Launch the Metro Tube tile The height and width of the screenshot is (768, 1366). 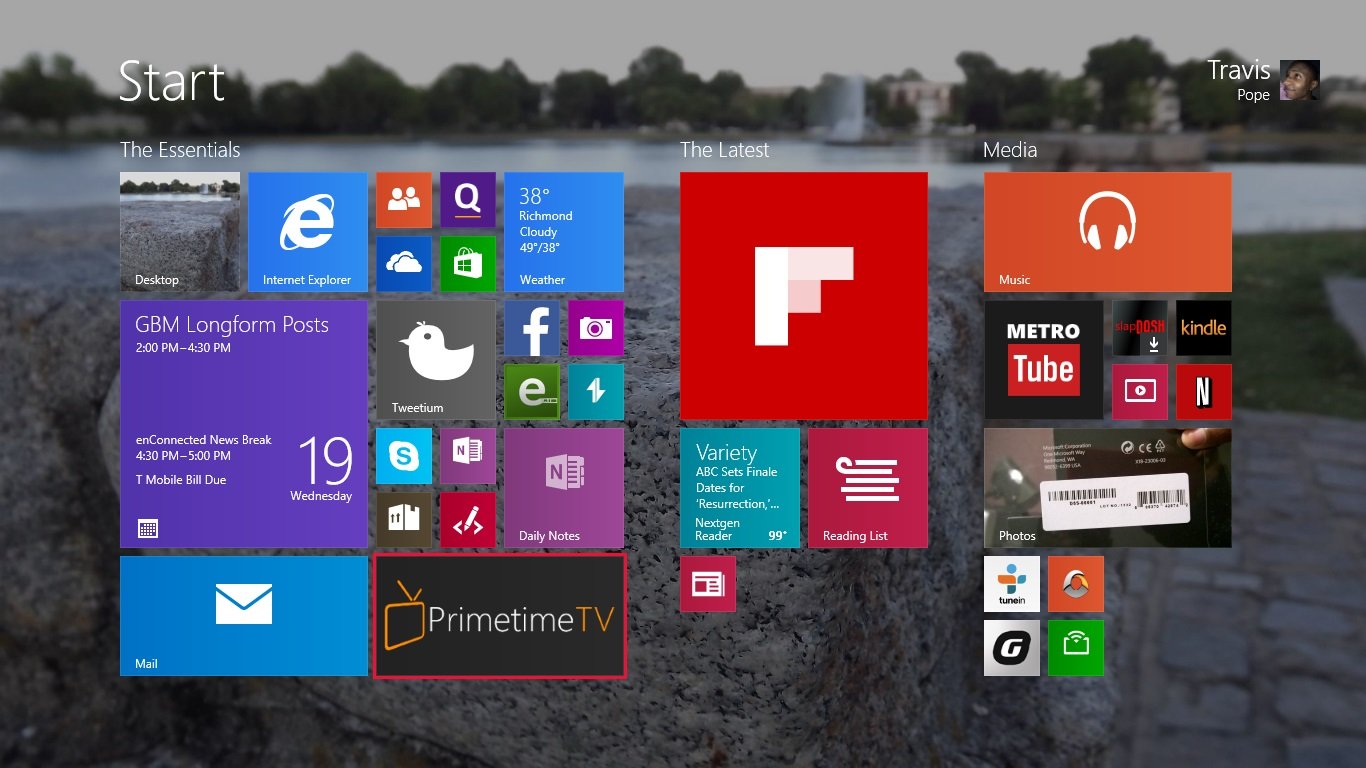[x=1044, y=360]
